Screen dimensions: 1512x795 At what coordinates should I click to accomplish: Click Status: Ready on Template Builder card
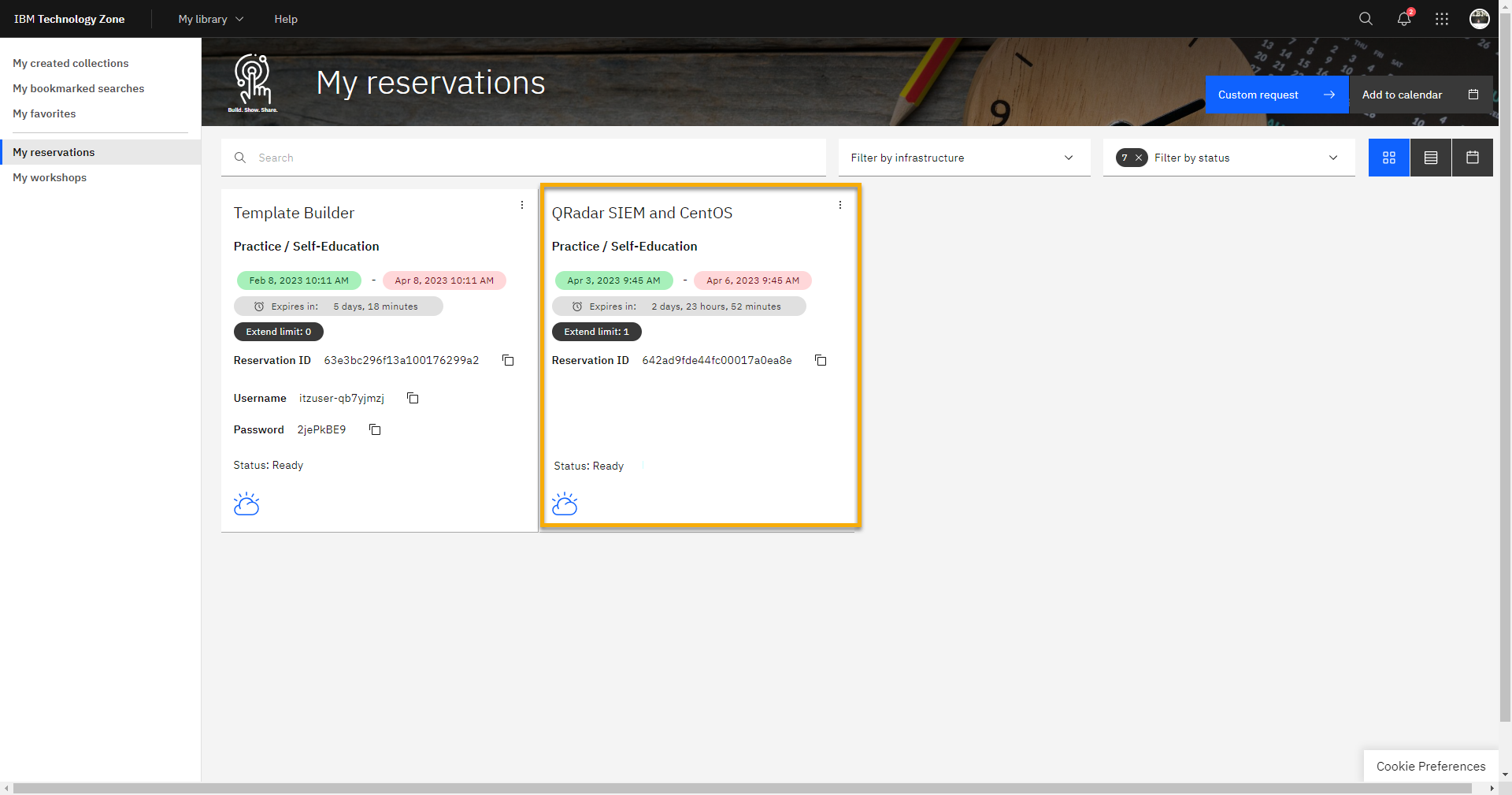pos(269,465)
